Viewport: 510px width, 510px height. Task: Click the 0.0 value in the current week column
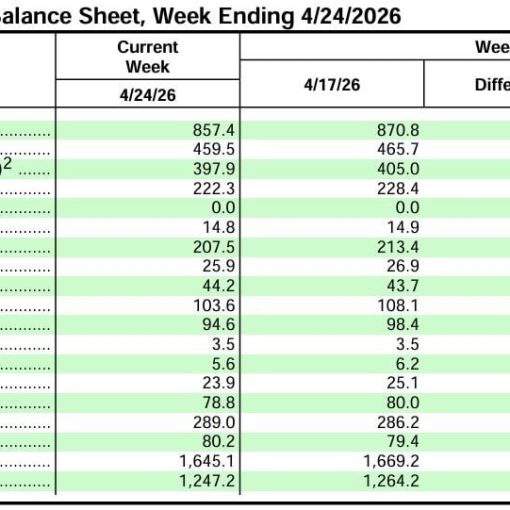click(223, 208)
